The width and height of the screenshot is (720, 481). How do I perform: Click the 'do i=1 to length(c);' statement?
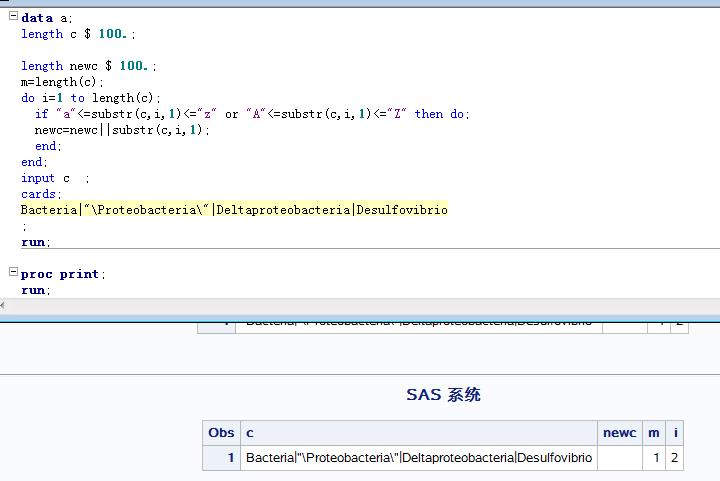(x=91, y=98)
